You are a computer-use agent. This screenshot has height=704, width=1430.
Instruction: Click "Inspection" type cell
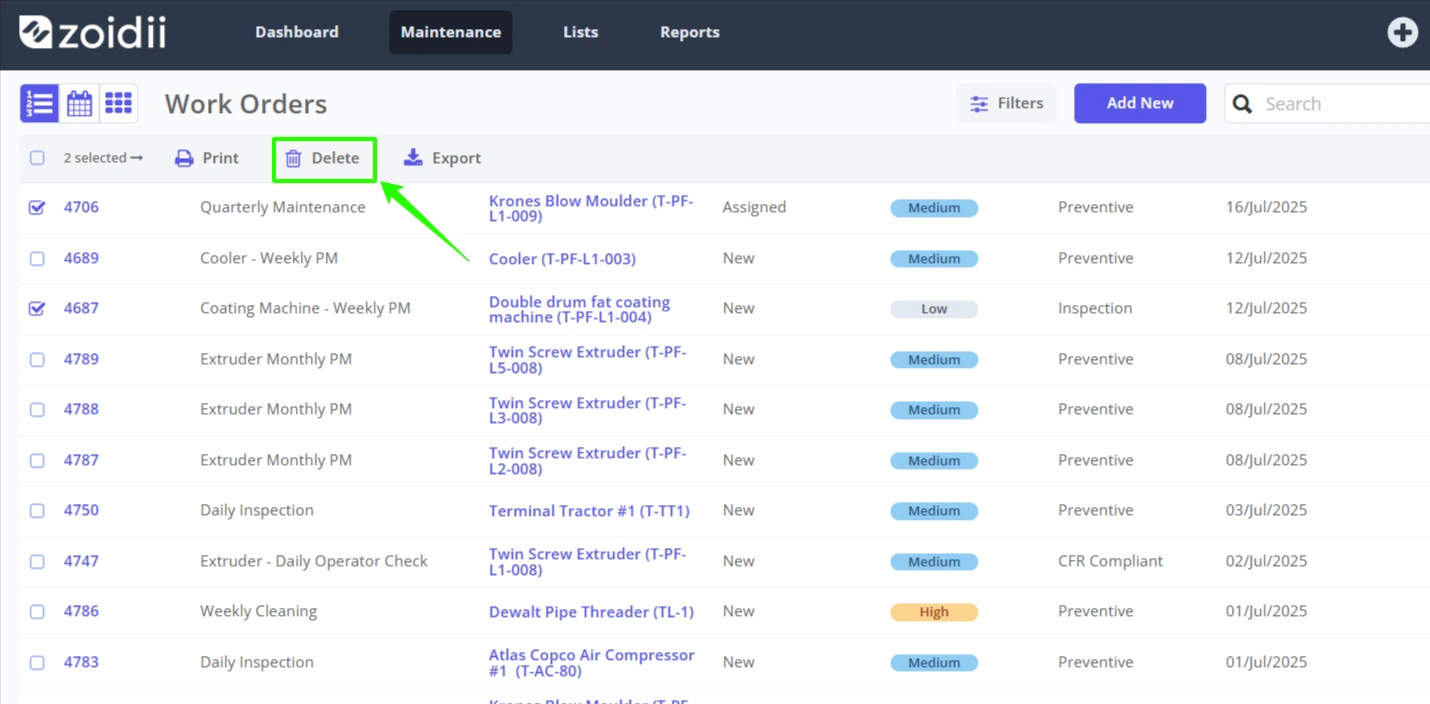1095,308
